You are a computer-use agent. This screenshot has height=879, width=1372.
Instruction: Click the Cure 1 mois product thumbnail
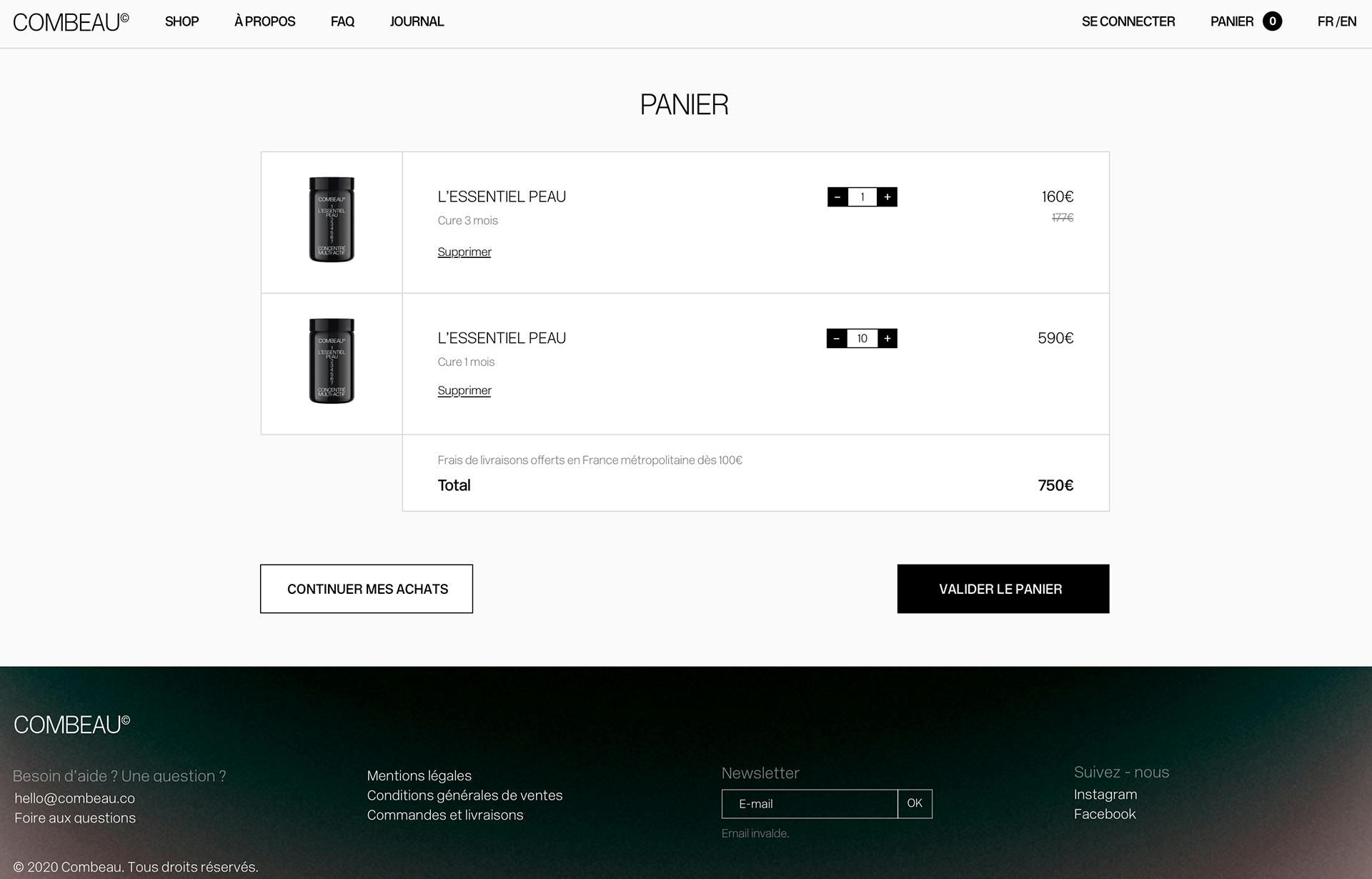pyautogui.click(x=332, y=362)
